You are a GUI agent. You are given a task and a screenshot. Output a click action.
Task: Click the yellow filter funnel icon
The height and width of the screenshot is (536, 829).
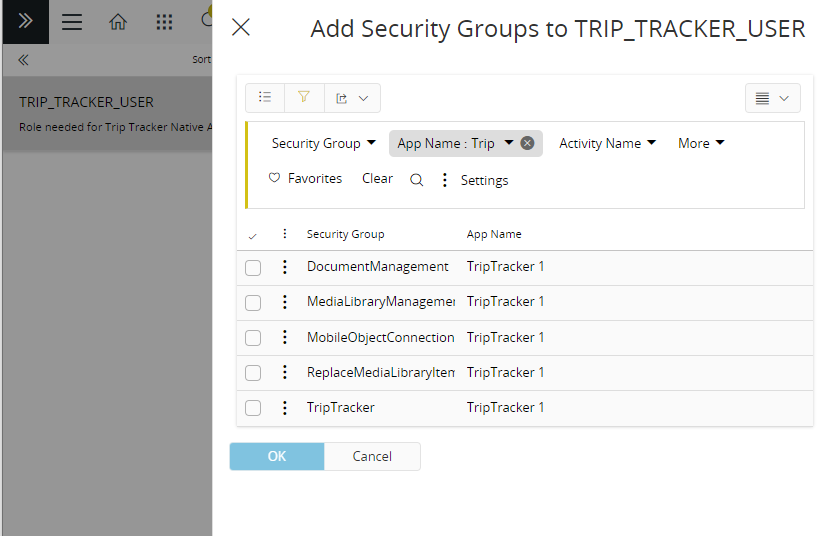point(304,97)
